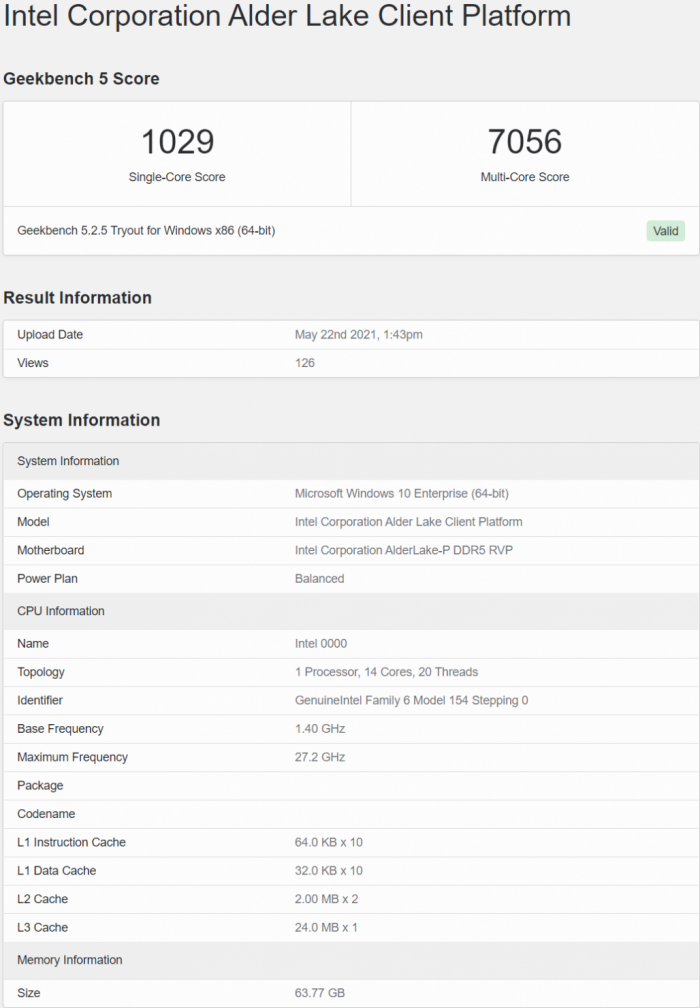Click the memory size 63.77 GB value
Viewport: 700px width, 1008px height.
[320, 993]
